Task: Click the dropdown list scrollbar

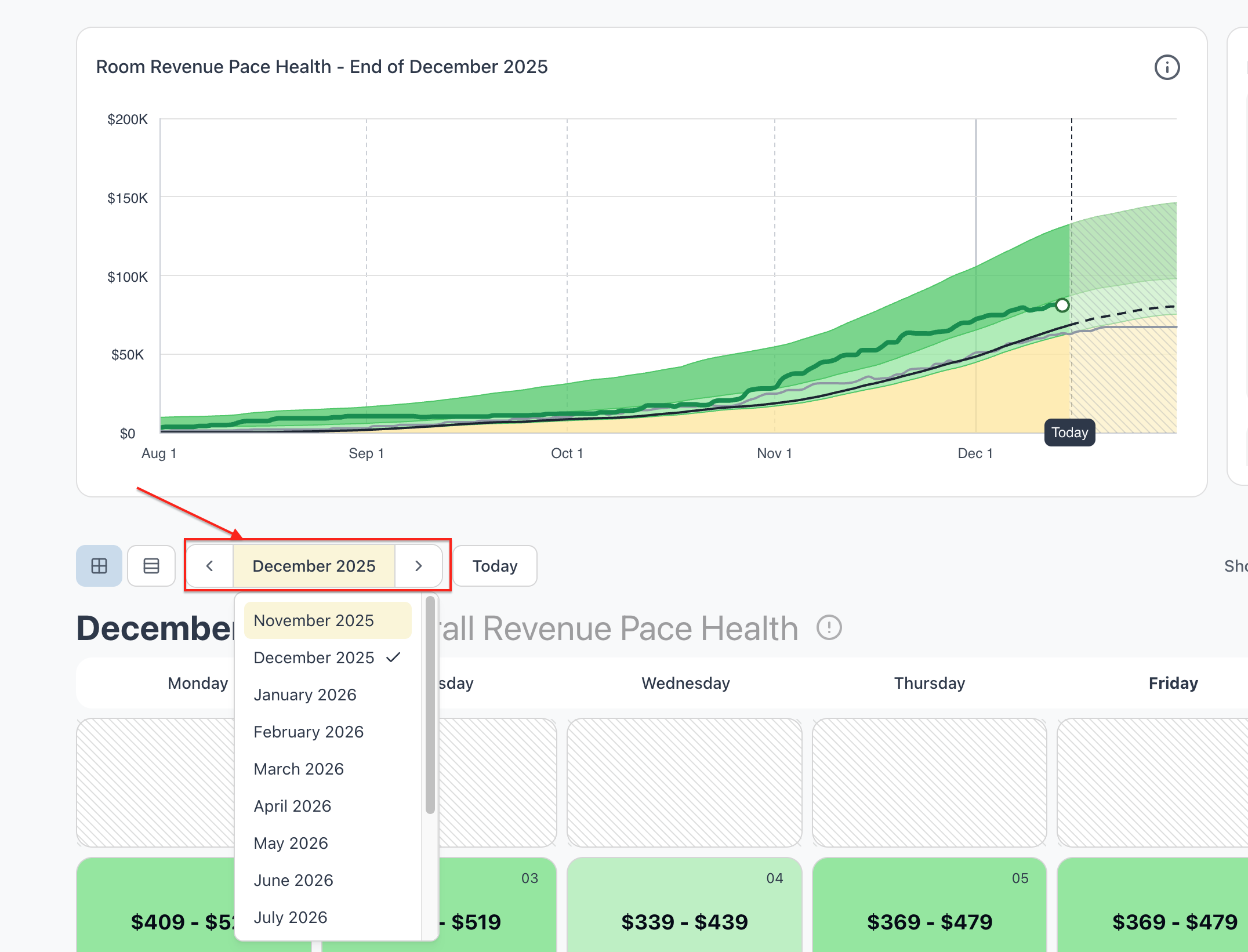Action: click(x=430, y=704)
